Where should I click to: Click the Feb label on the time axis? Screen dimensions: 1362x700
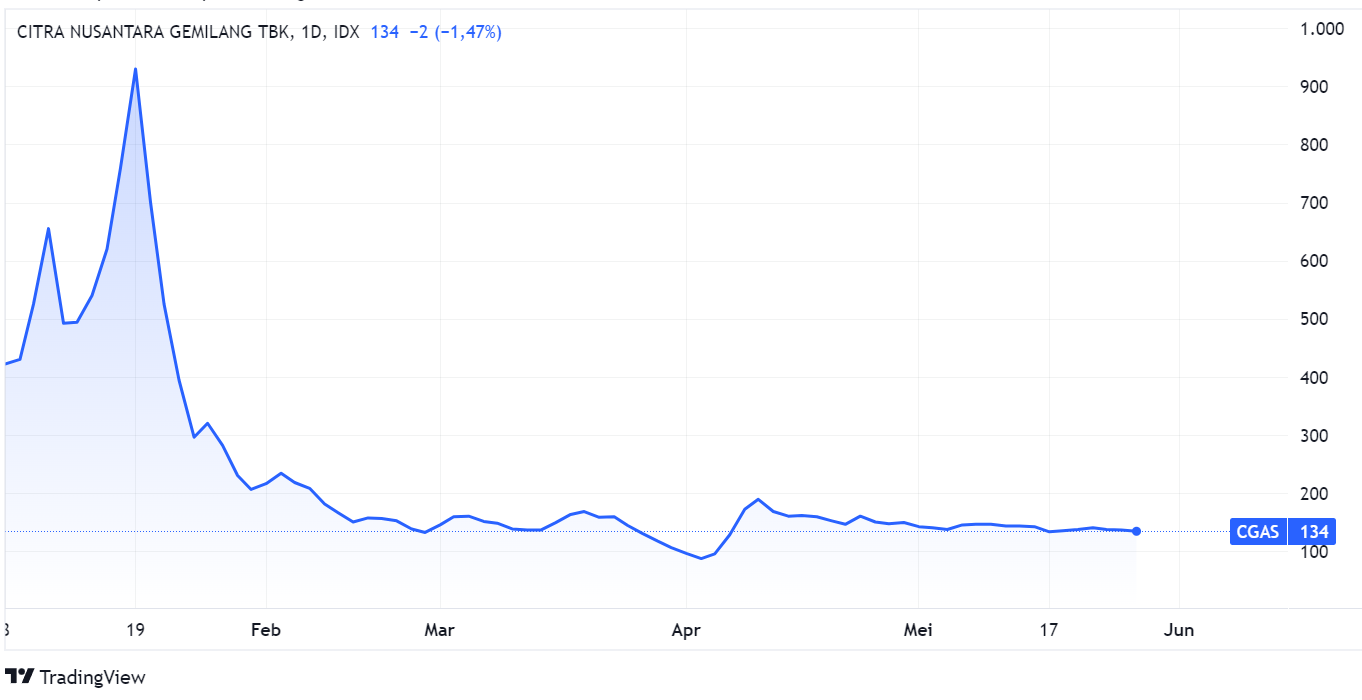click(x=266, y=630)
